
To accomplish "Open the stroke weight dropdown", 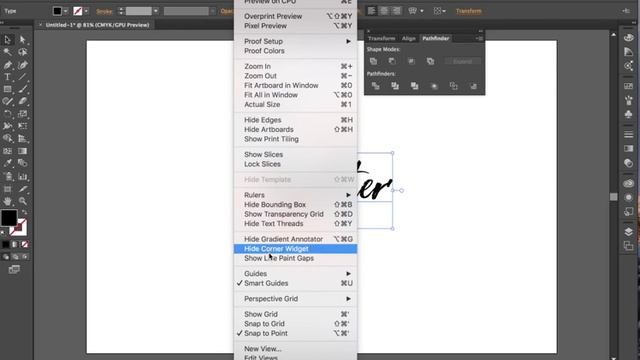I will 156,11.
